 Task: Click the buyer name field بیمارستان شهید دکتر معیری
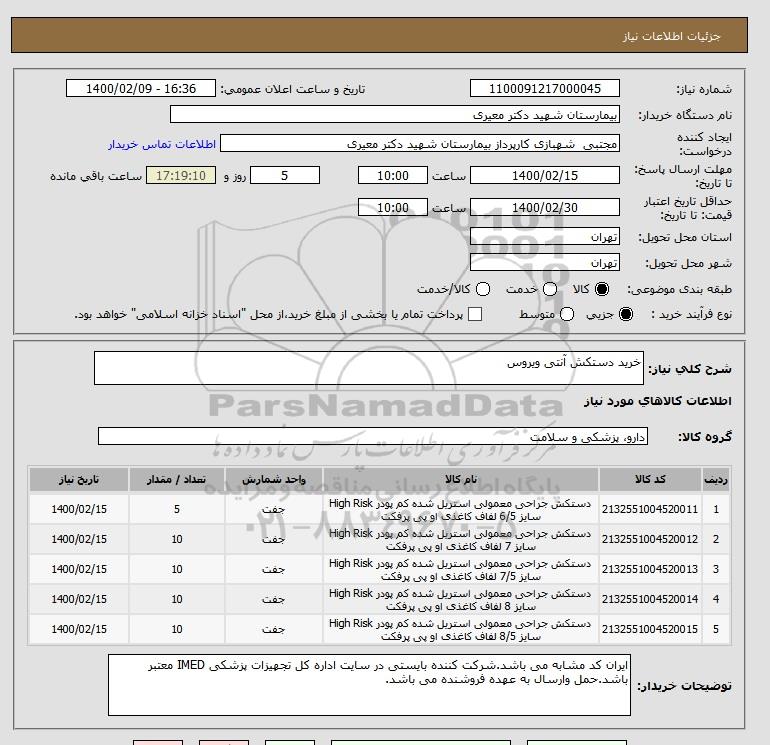coord(395,114)
